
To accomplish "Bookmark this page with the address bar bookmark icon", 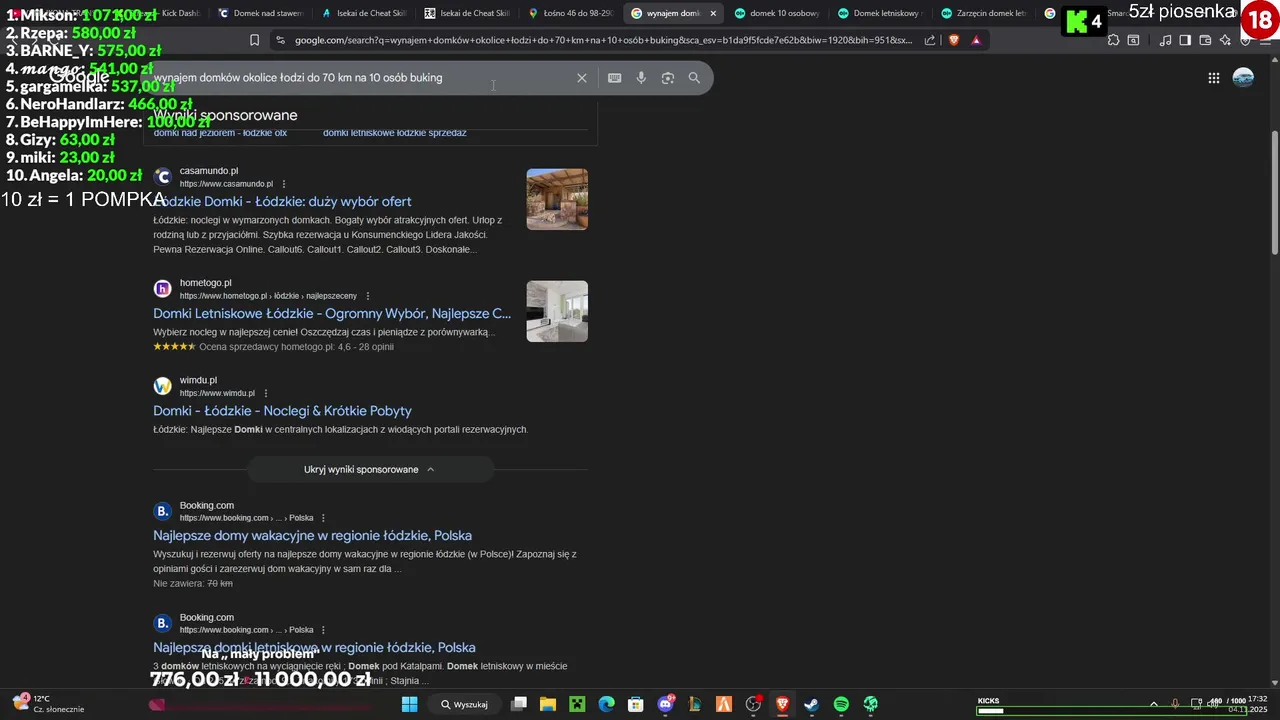I will tap(254, 40).
